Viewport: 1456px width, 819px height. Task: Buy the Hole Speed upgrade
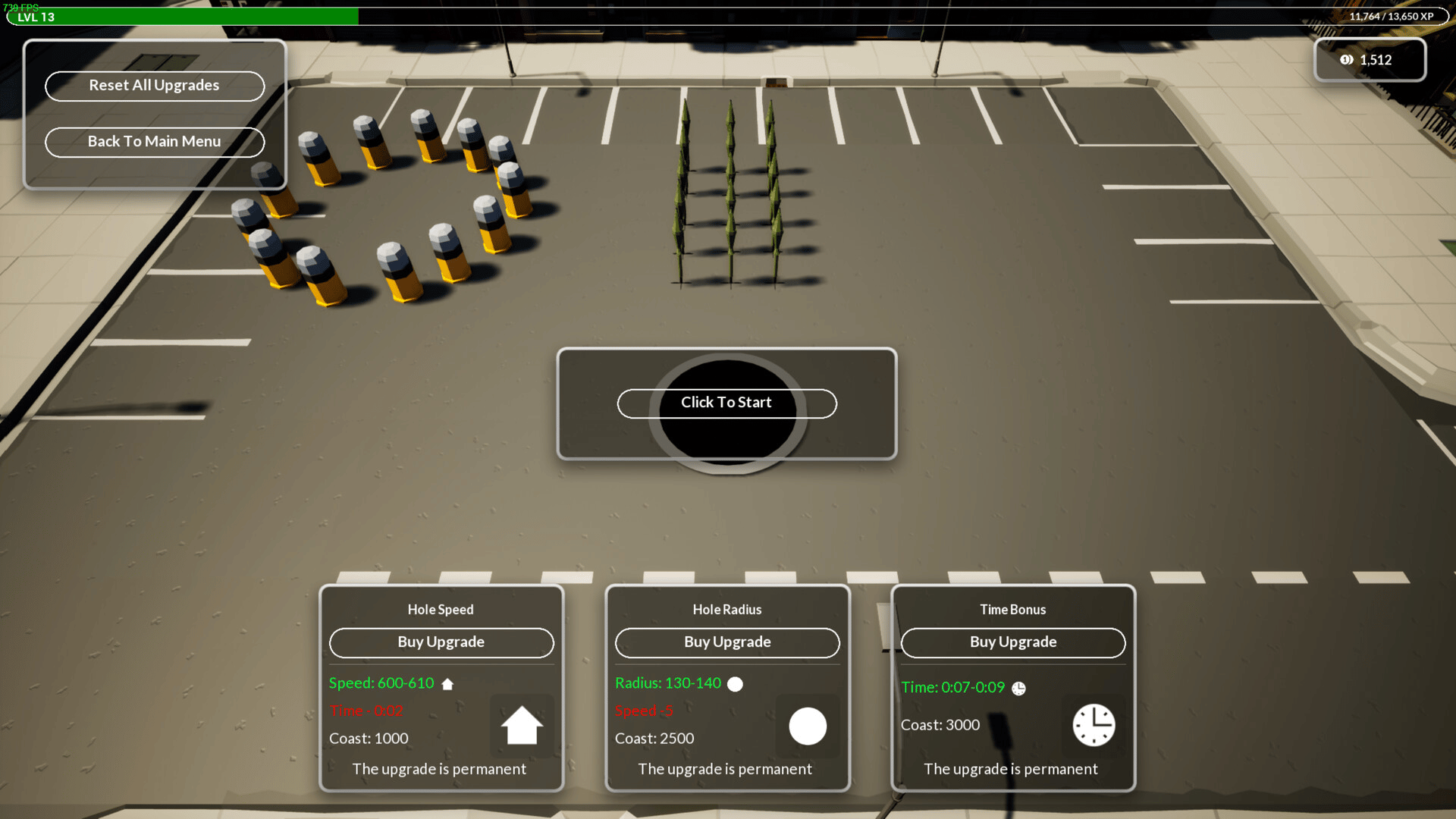pyautogui.click(x=441, y=642)
